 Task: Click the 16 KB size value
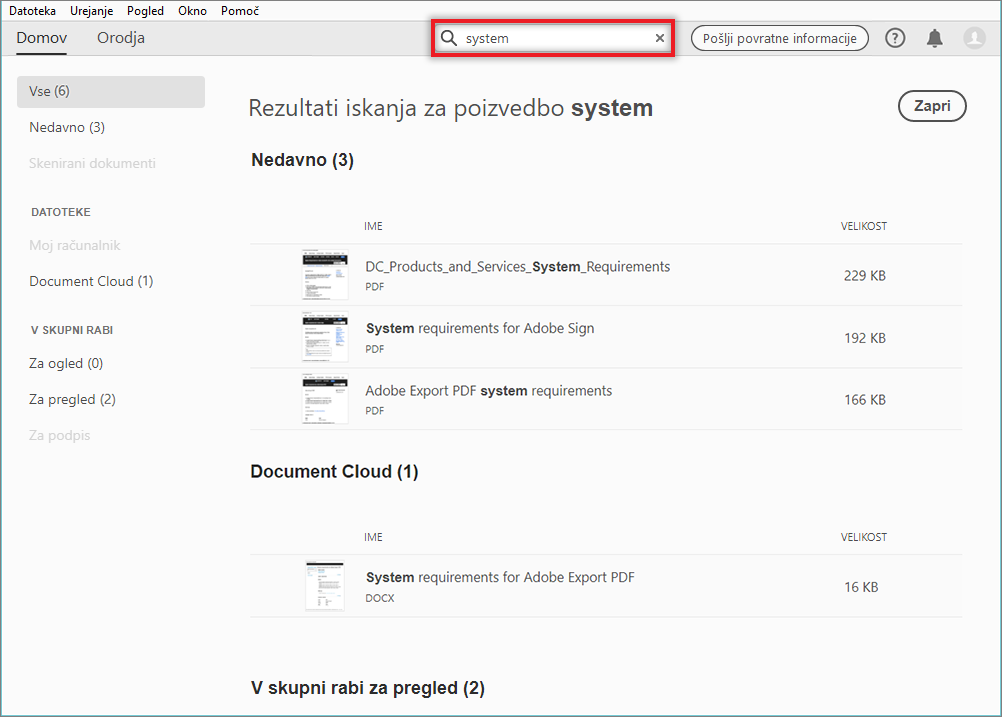[x=861, y=587]
